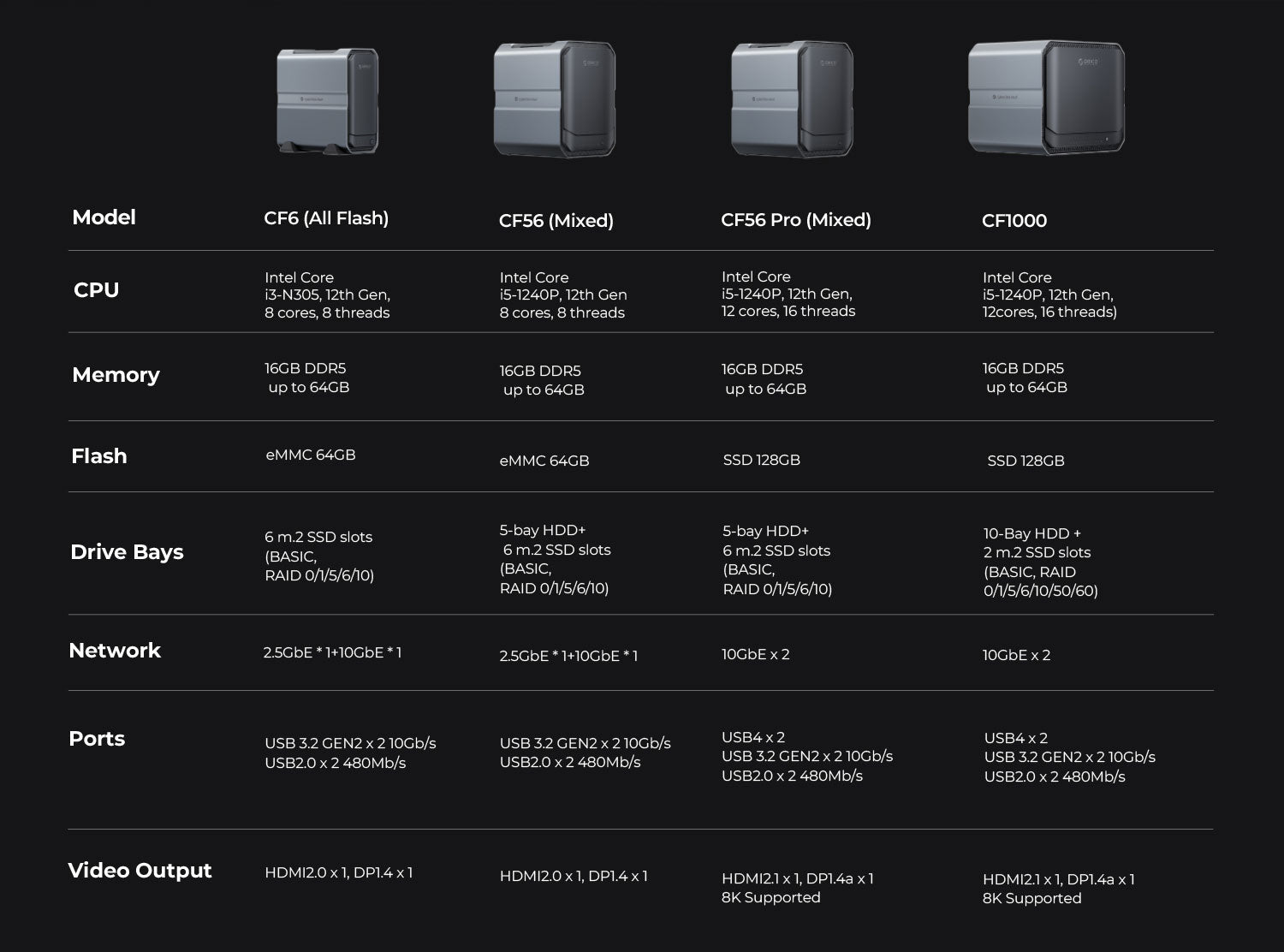The width and height of the screenshot is (1284, 952).
Task: Click CF56 Mixed CPU cell '8 cores, 8 threads'
Action: (x=562, y=313)
